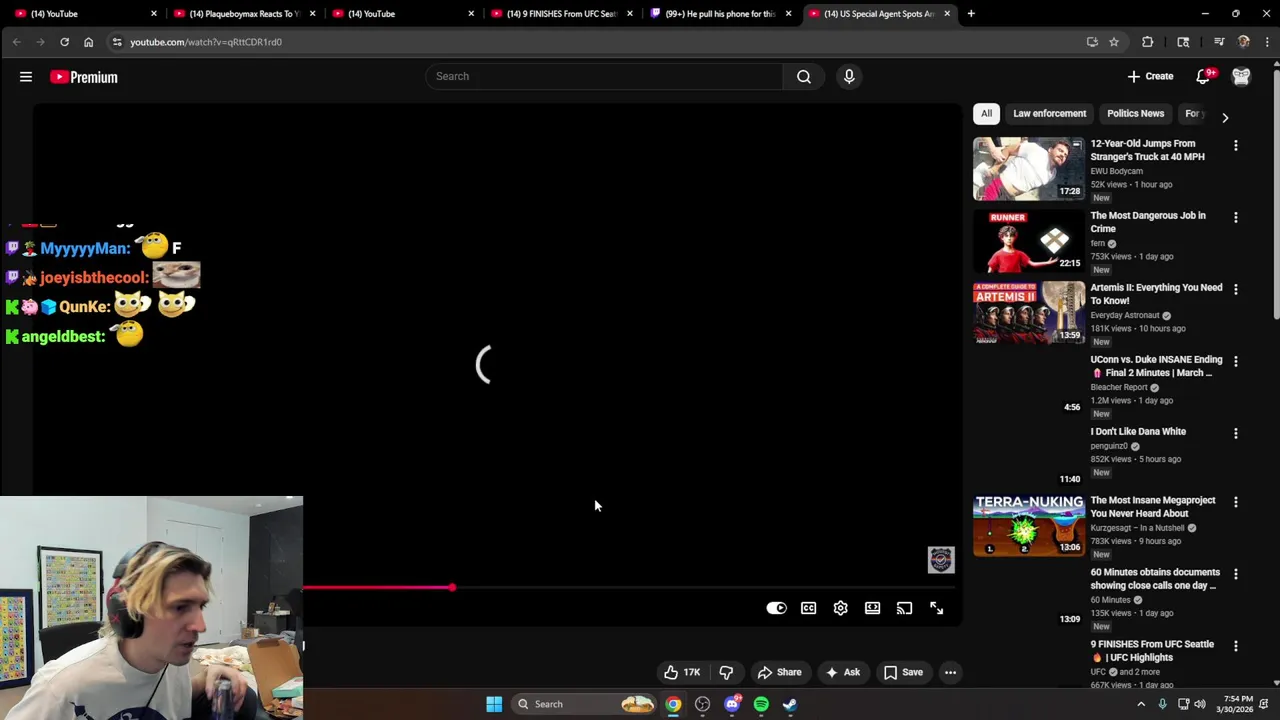Open options for I Don't Like Dana White
1280x720 pixels.
[x=1236, y=434]
